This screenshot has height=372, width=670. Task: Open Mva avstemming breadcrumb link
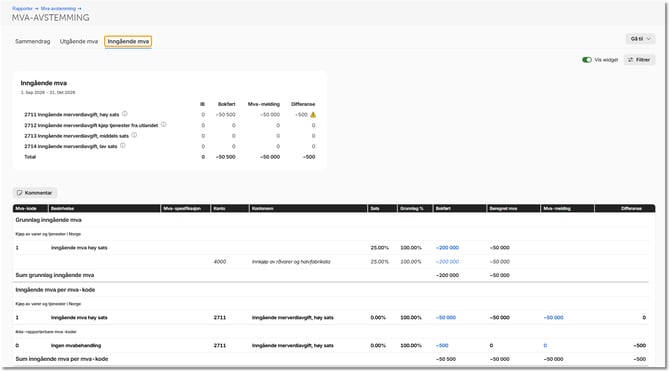(x=58, y=9)
